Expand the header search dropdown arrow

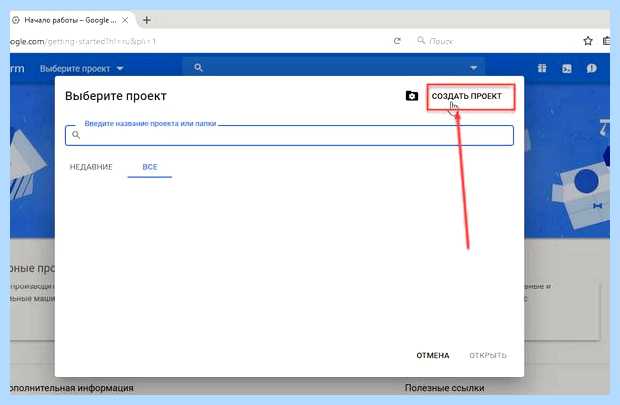[473, 68]
